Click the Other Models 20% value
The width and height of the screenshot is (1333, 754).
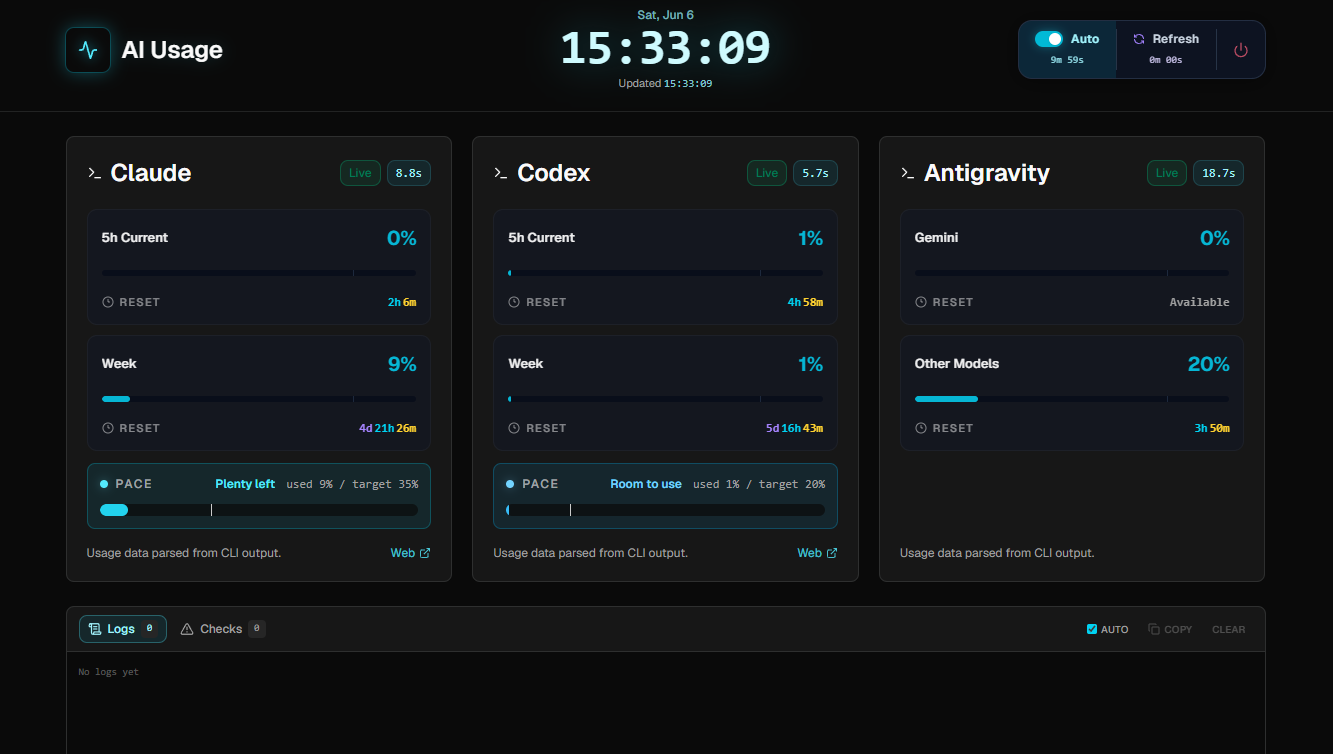pos(1209,364)
